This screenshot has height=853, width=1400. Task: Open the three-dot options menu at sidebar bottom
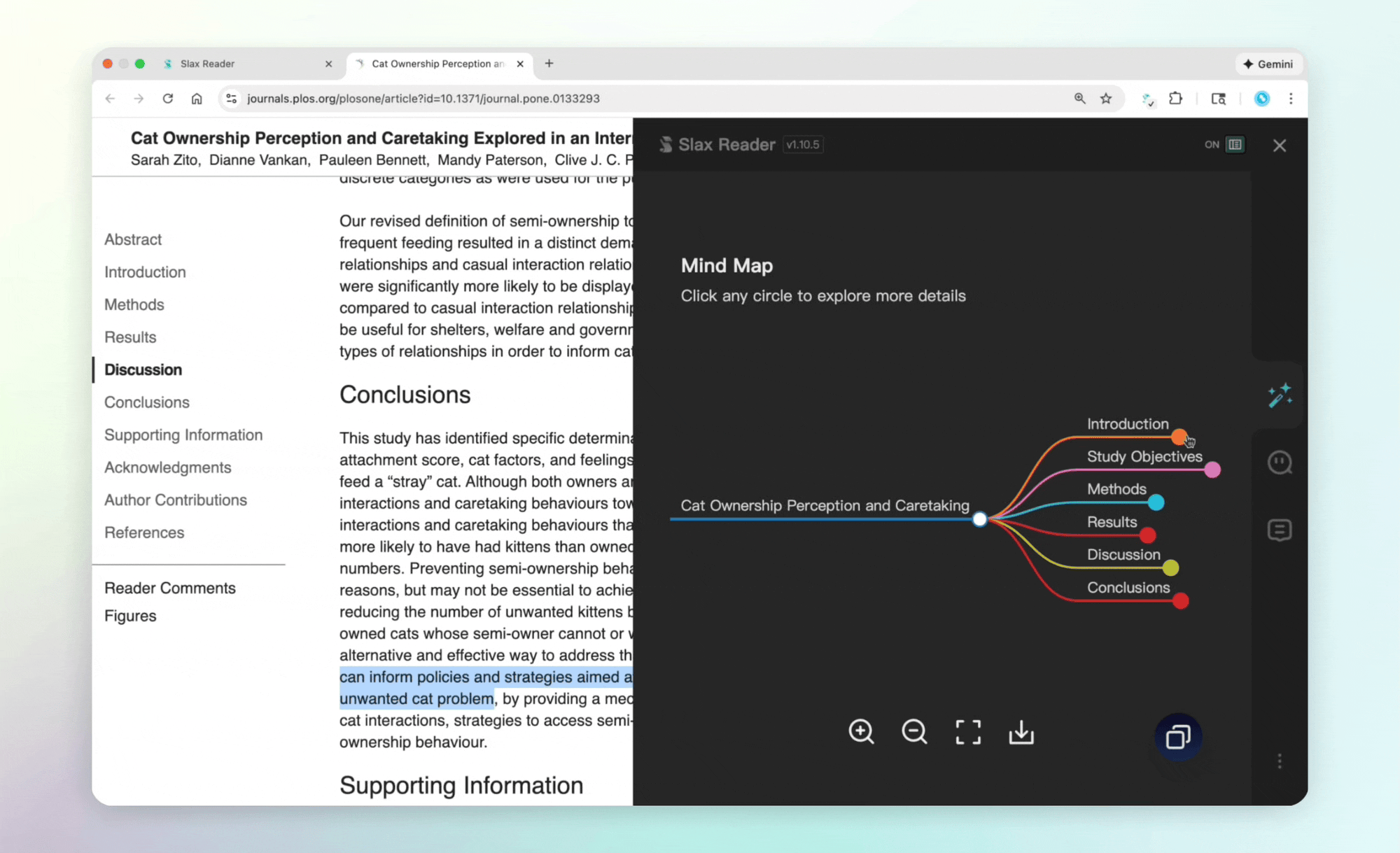(x=1280, y=761)
